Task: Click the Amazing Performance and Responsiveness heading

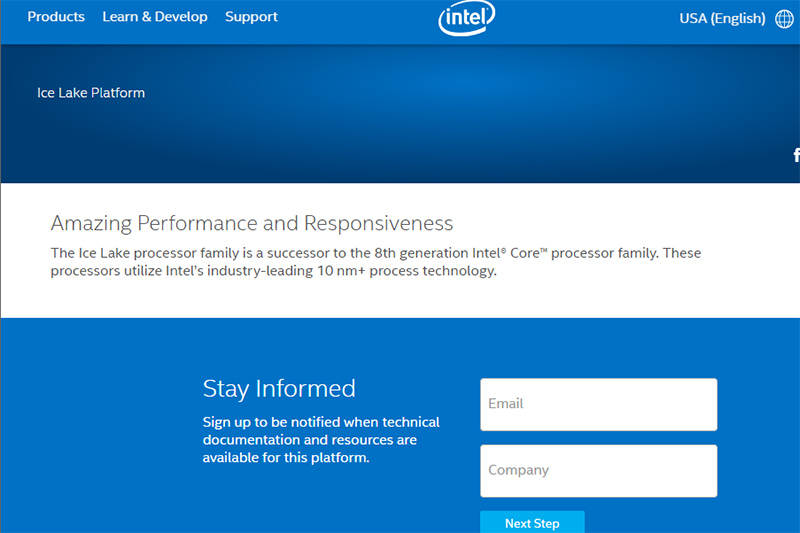Action: [252, 223]
